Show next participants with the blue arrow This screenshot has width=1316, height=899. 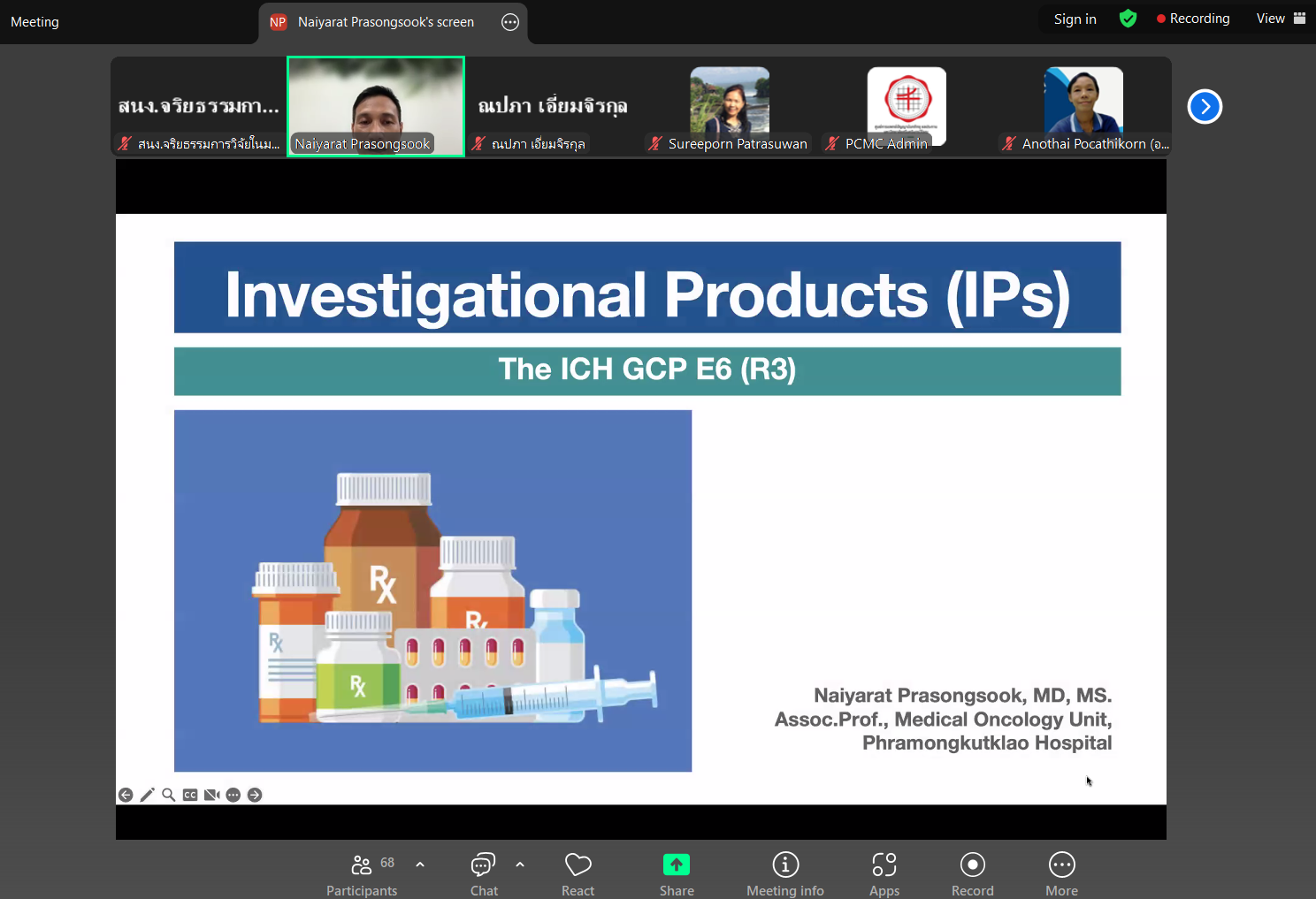coord(1205,107)
